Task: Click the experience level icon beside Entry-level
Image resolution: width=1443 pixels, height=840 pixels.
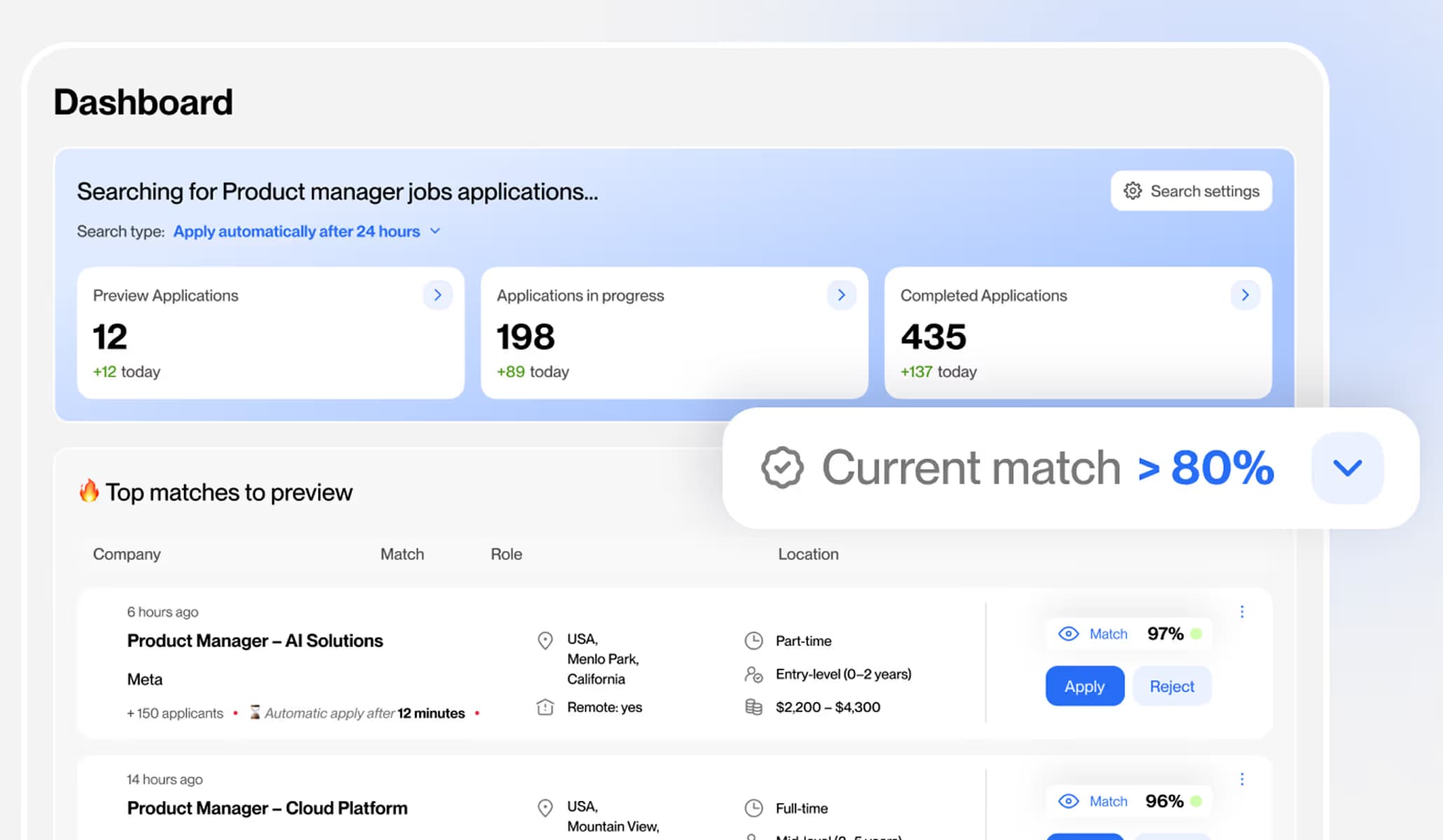Action: point(753,674)
